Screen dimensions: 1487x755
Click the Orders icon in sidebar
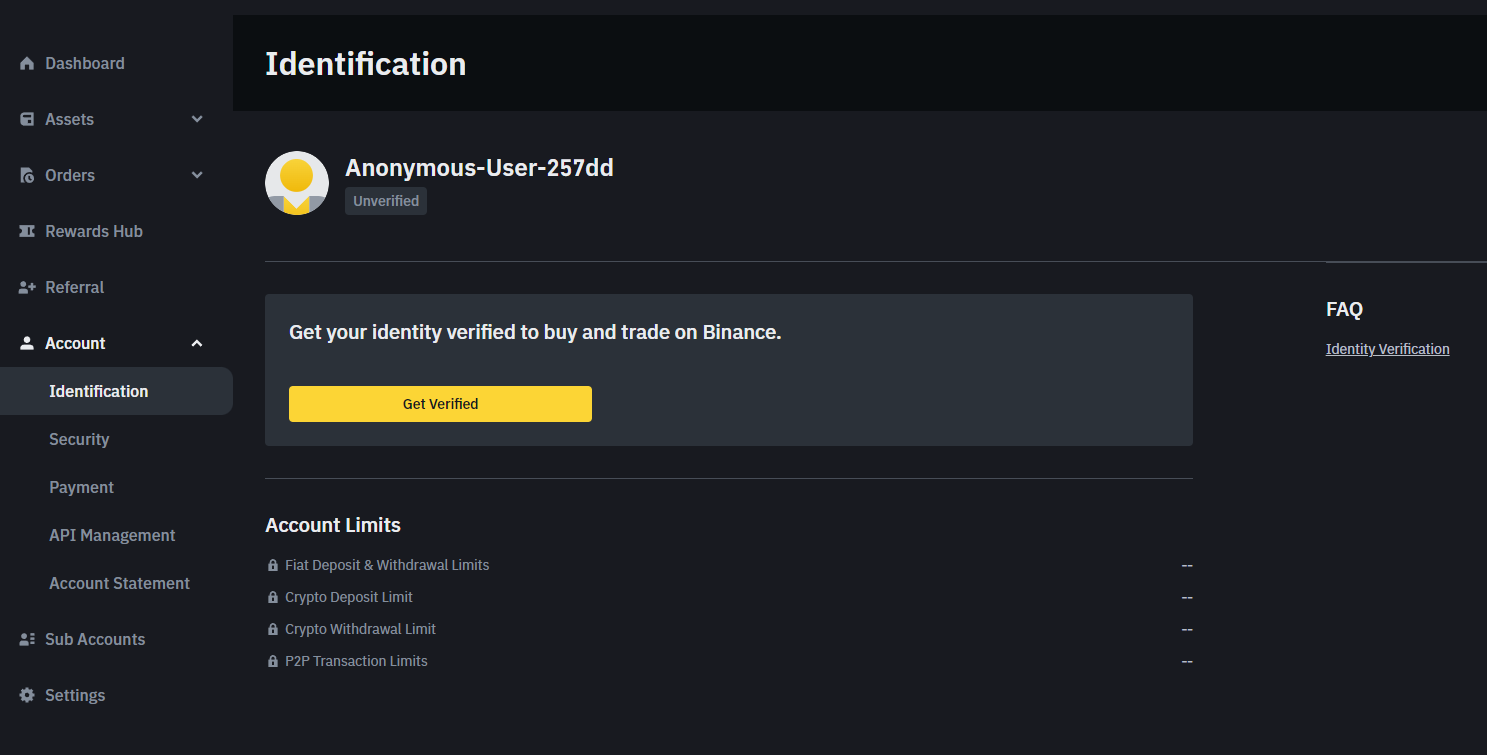point(27,175)
